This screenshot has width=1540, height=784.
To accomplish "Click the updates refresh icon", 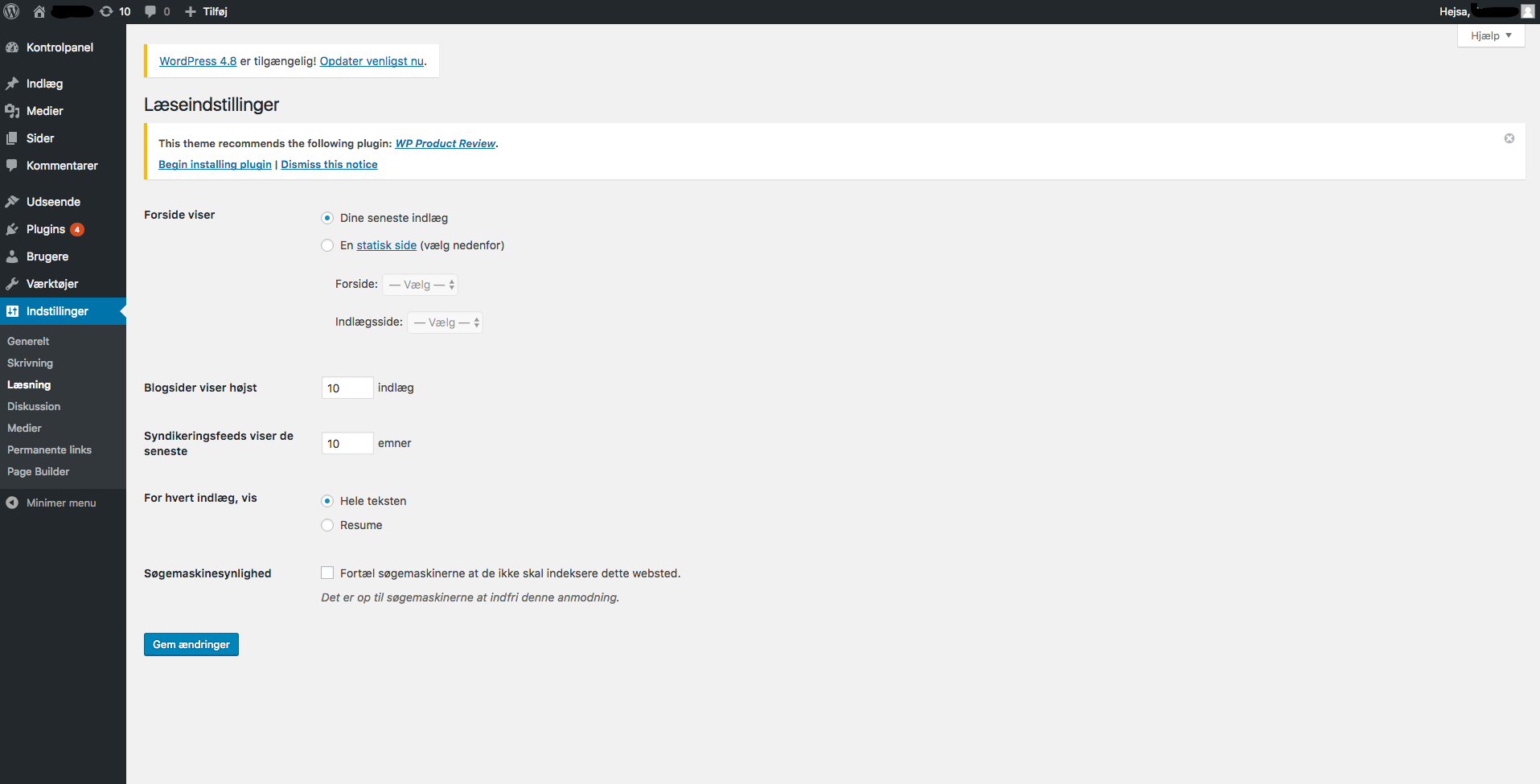I will (106, 11).
